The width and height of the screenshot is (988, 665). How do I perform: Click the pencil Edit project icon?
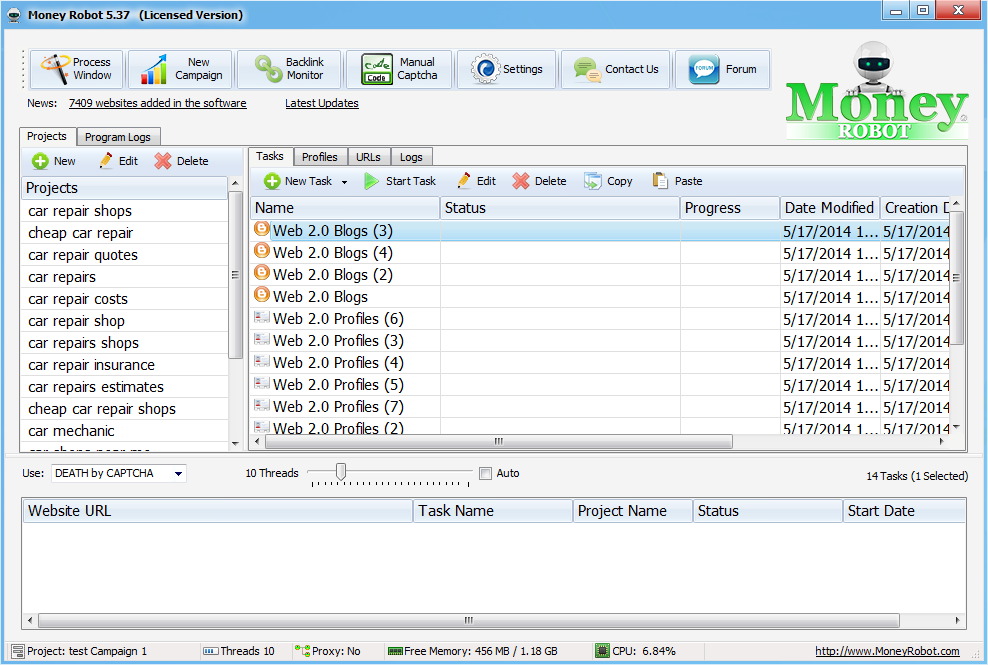(106, 161)
